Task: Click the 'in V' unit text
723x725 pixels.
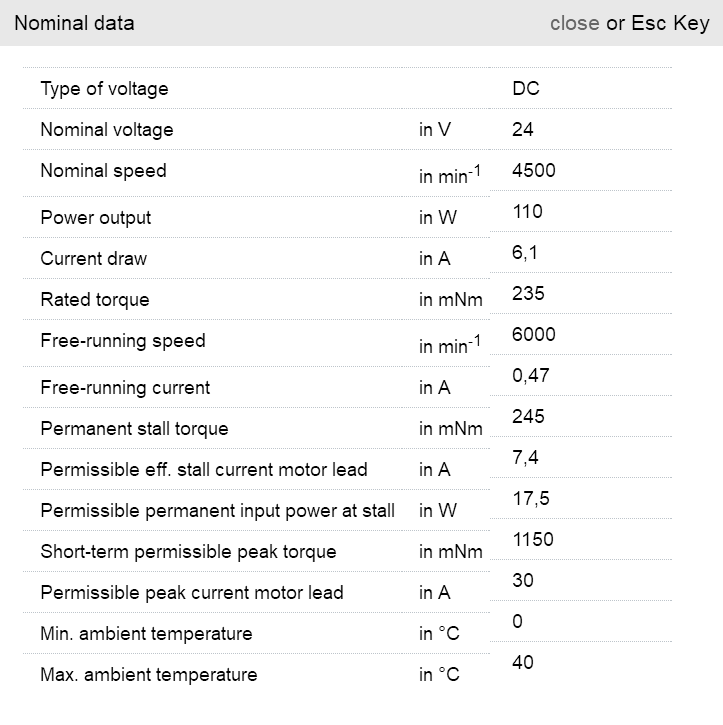Action: [435, 130]
